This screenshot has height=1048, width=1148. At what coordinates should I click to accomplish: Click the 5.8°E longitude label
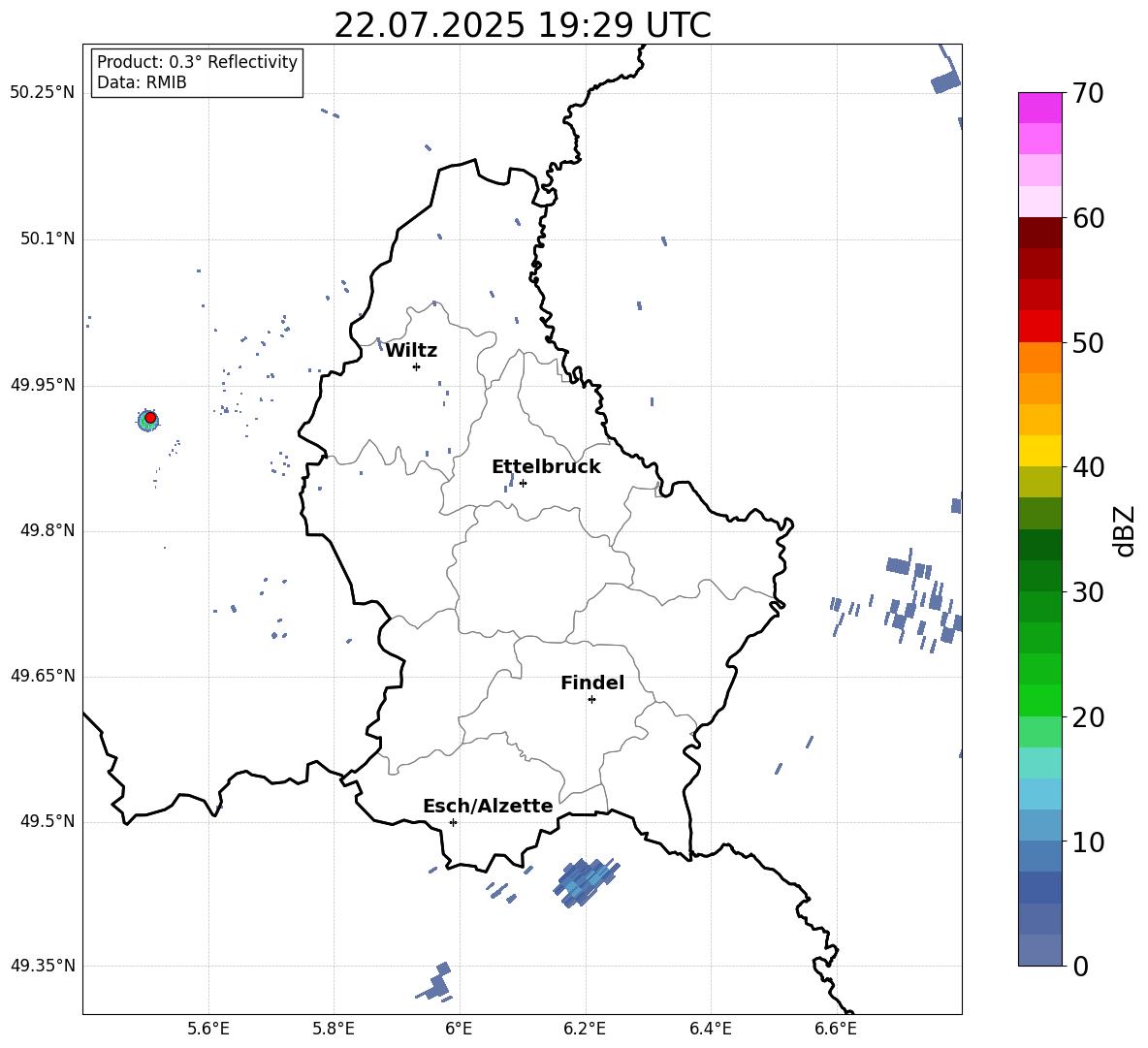[x=334, y=1029]
